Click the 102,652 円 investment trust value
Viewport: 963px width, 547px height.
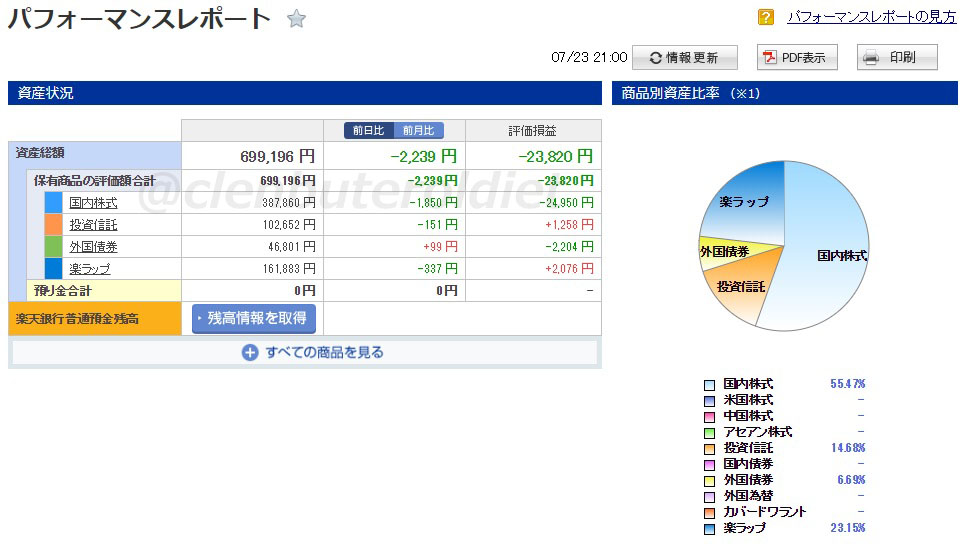tap(289, 225)
